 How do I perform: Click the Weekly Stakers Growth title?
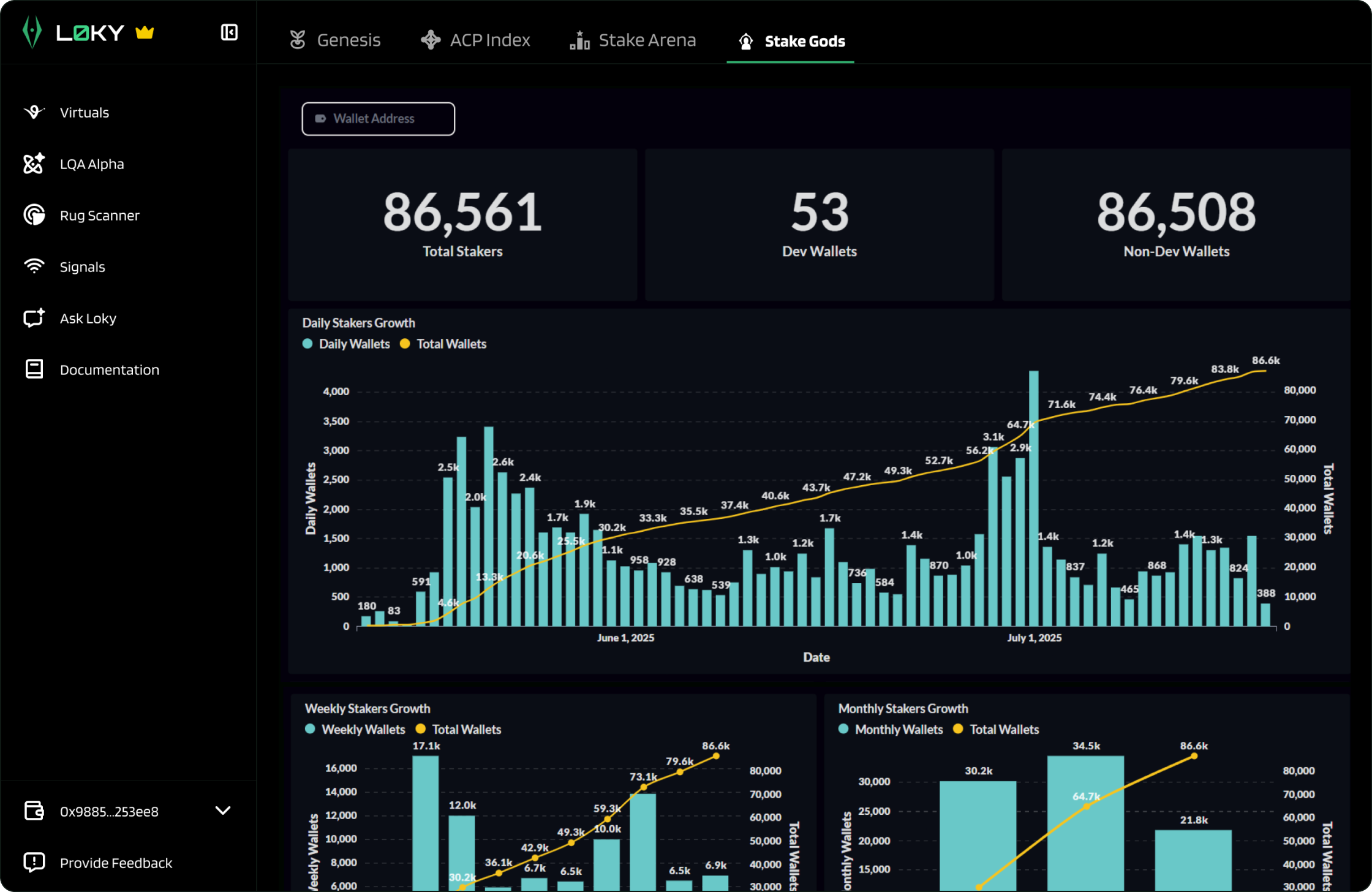[x=367, y=708]
